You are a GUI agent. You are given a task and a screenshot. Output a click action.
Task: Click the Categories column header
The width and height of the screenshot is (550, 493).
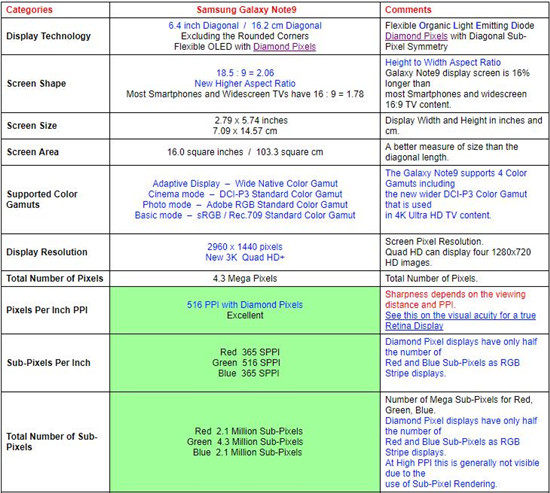pyautogui.click(x=29, y=10)
